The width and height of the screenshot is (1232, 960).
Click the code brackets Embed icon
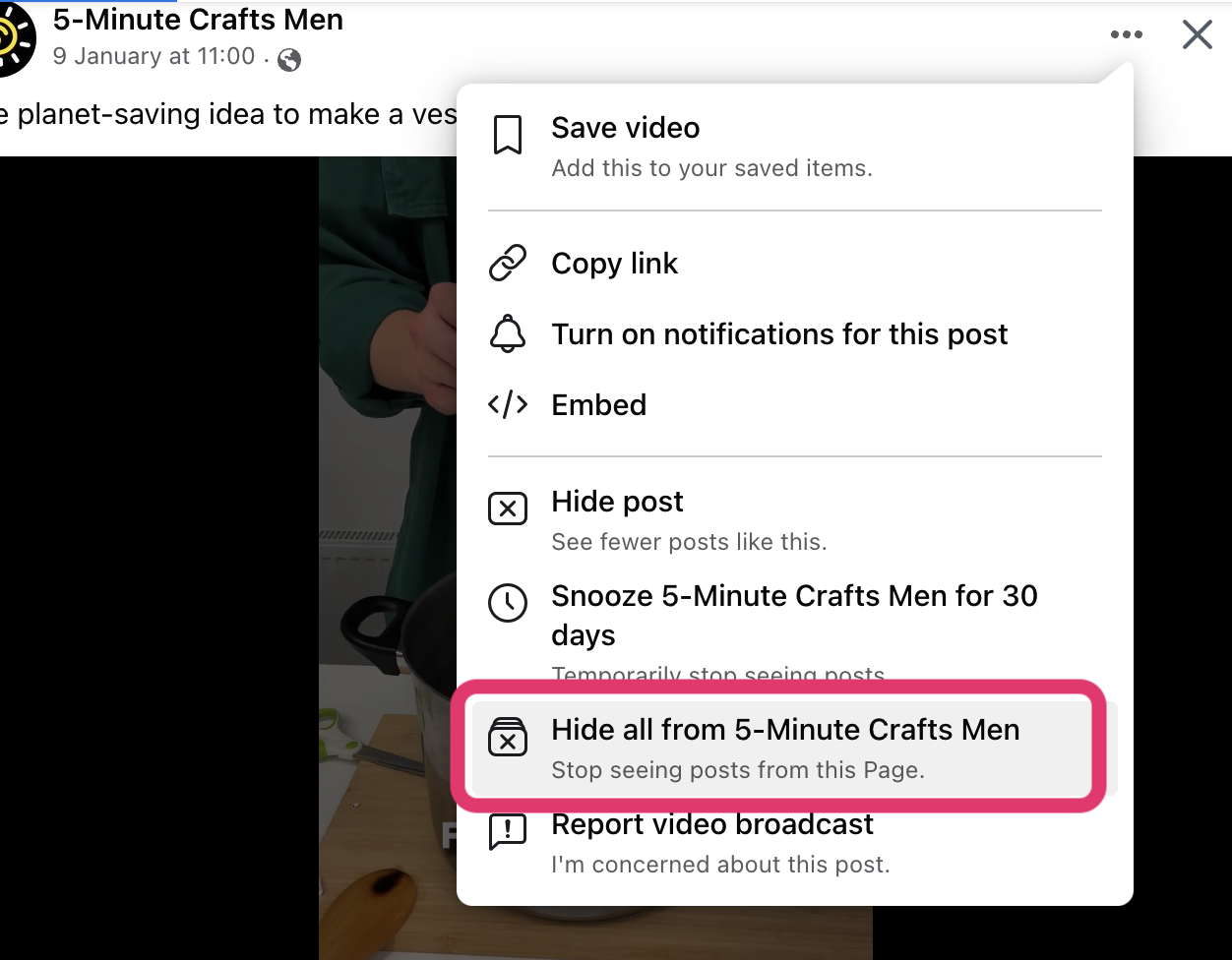click(x=508, y=405)
